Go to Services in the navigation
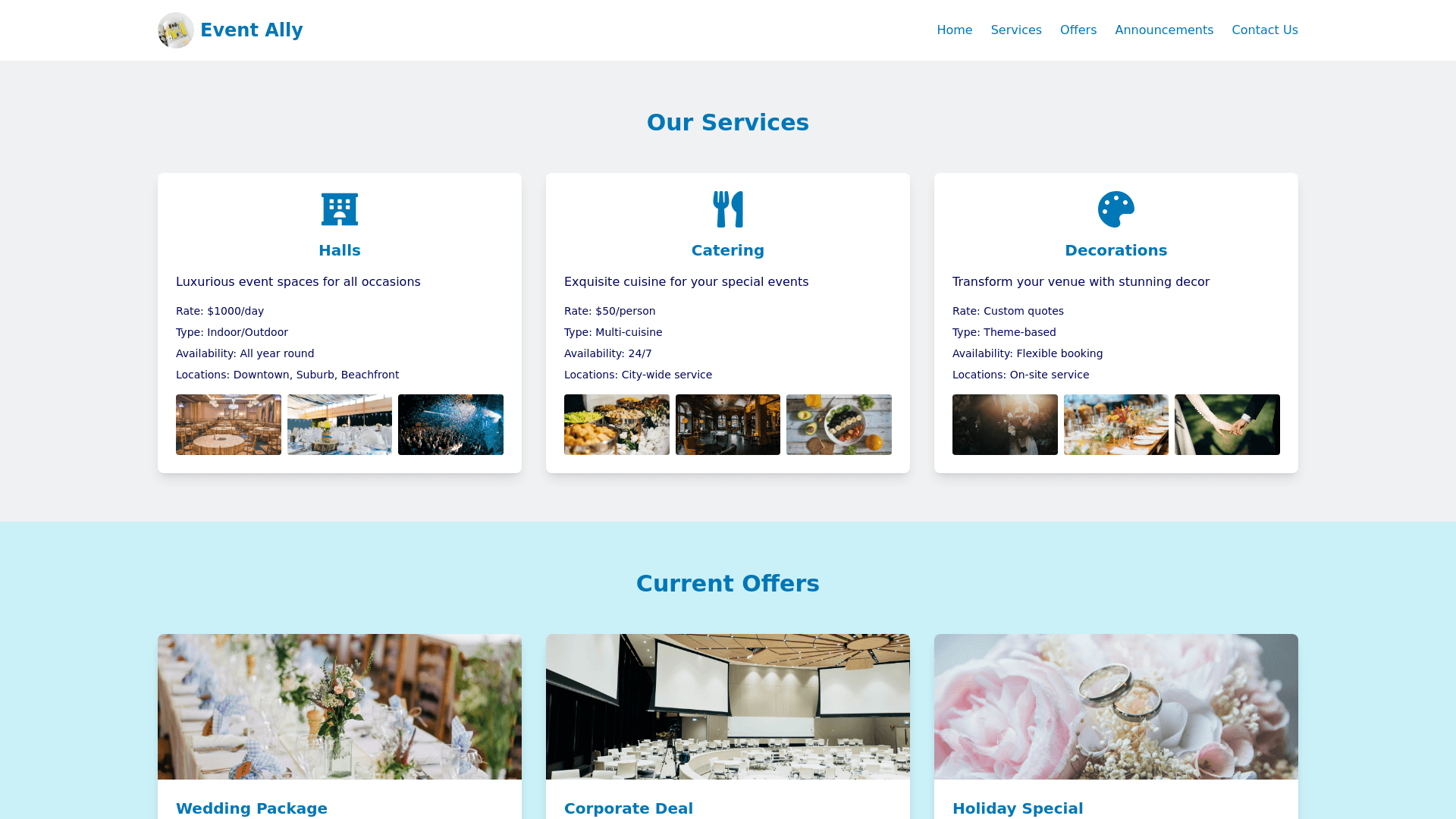The width and height of the screenshot is (1456, 819). pos(1015,30)
